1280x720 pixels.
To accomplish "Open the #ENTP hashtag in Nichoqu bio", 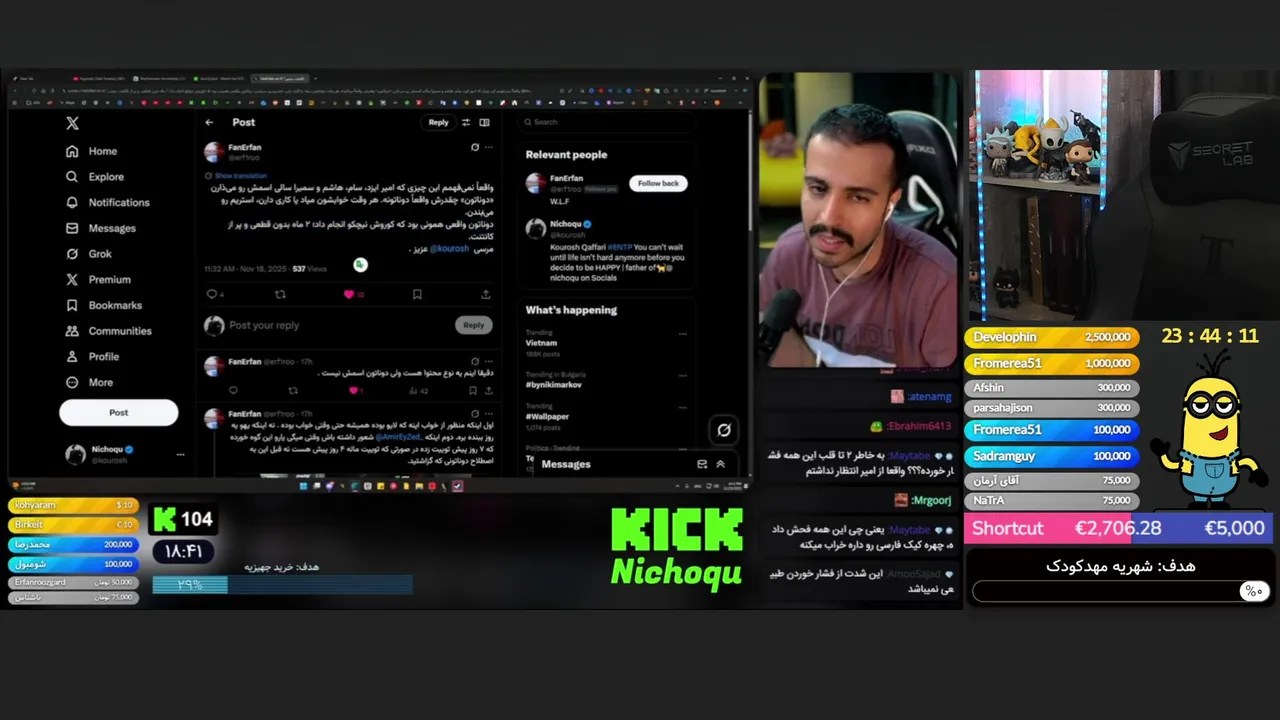I will coord(620,246).
